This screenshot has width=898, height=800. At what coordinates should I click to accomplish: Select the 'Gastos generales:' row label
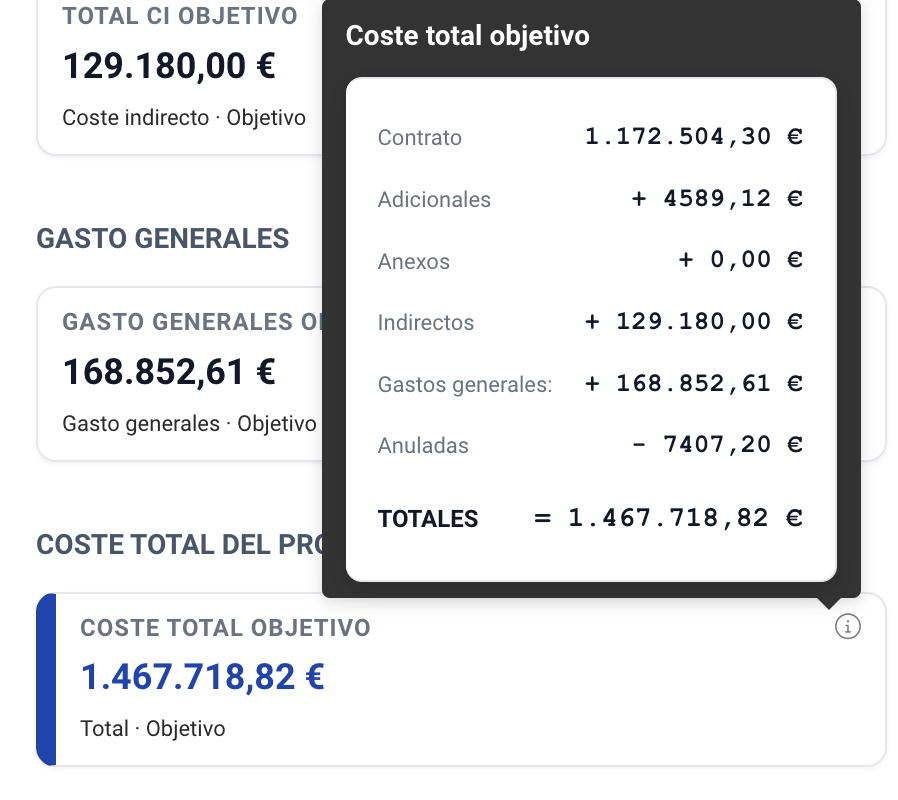tap(464, 384)
